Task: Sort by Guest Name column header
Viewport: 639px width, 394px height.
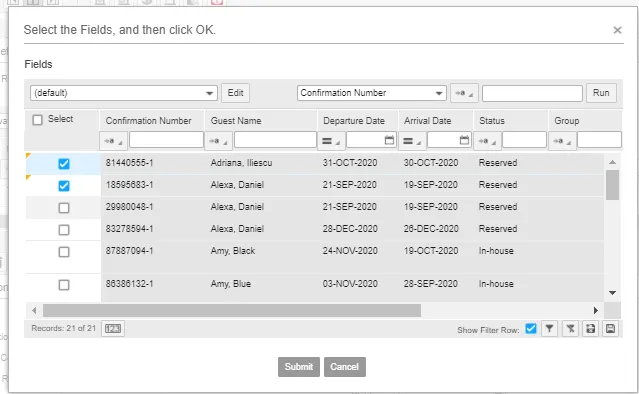Action: pyautogui.click(x=236, y=121)
